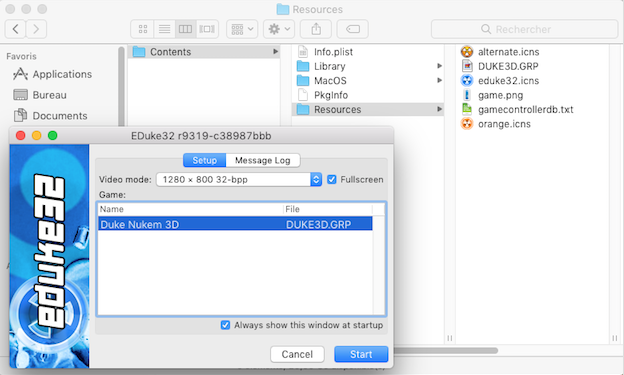This screenshot has height=375, width=624.
Task: Expand the MacOS folder arrow
Action: point(439,80)
